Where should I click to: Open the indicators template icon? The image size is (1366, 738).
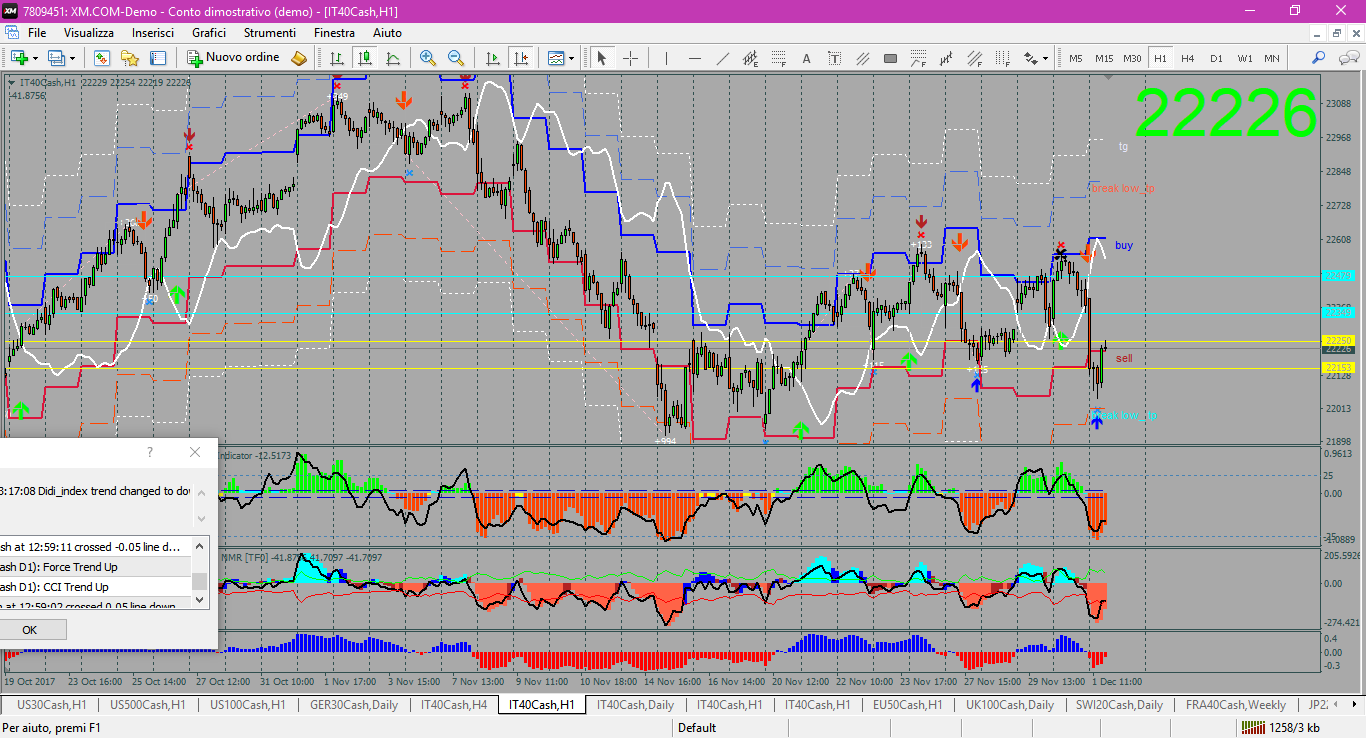pyautogui.click(x=556, y=58)
